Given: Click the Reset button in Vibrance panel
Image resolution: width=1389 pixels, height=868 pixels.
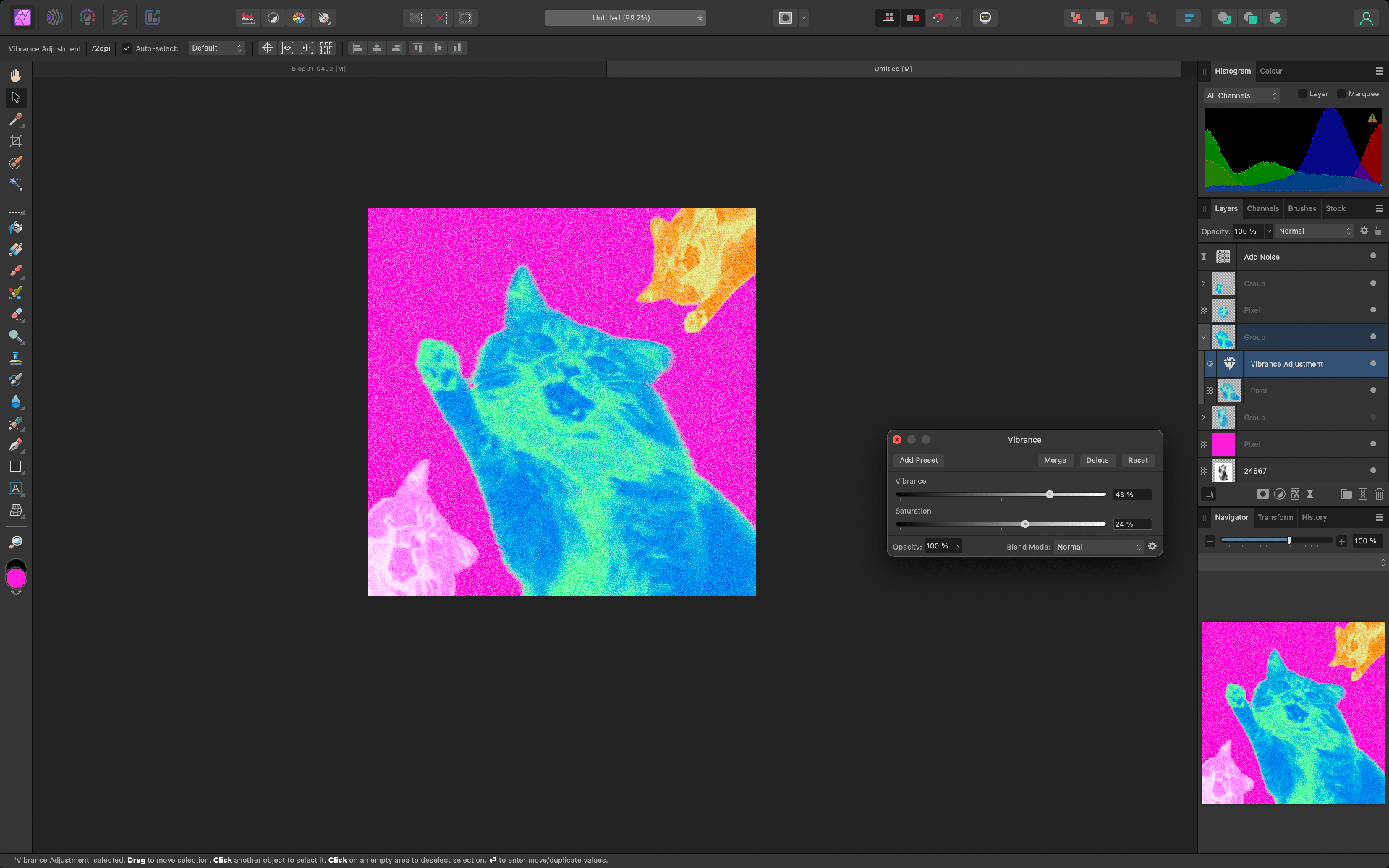Looking at the screenshot, I should tap(1138, 460).
